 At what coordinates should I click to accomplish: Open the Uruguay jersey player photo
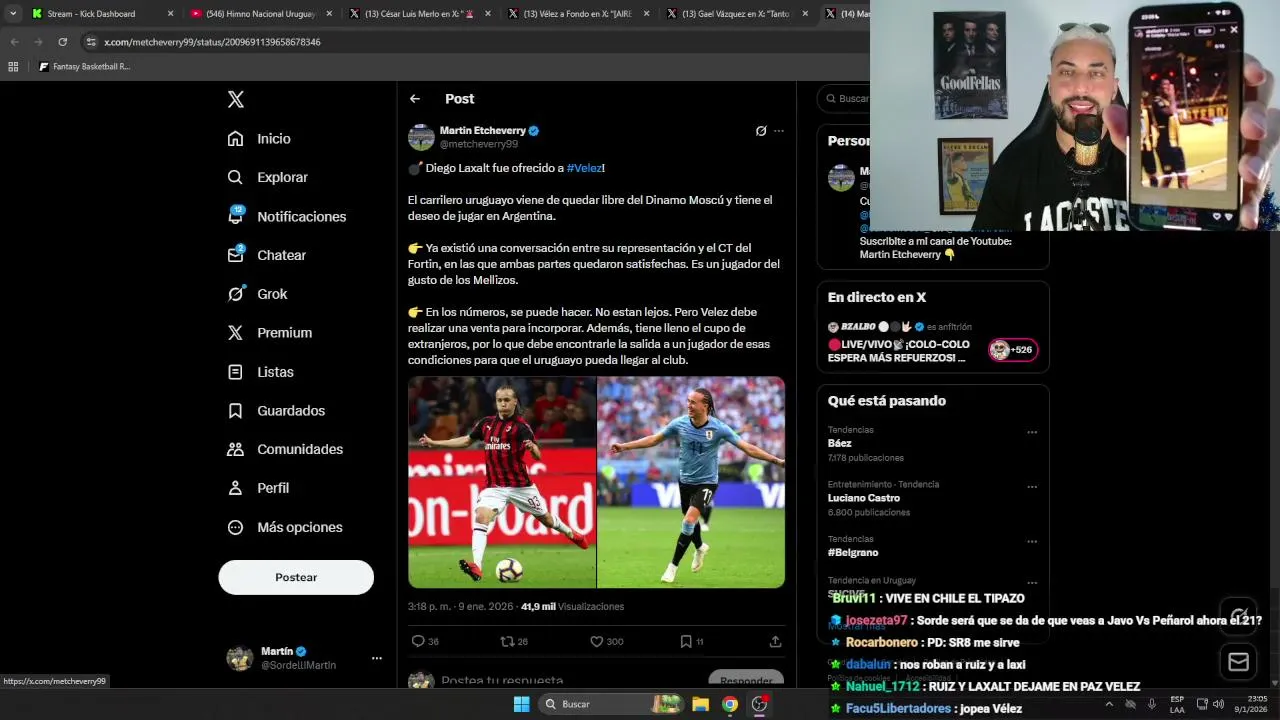691,482
